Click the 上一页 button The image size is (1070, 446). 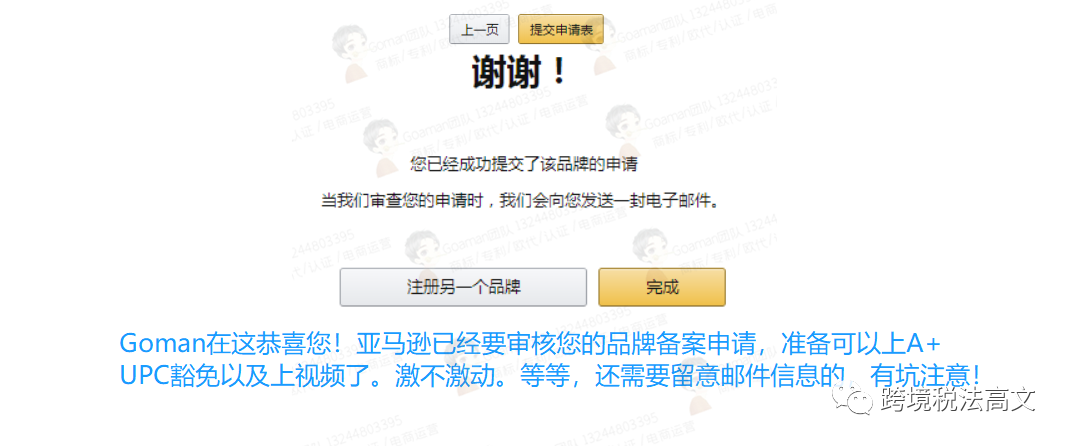point(479,30)
